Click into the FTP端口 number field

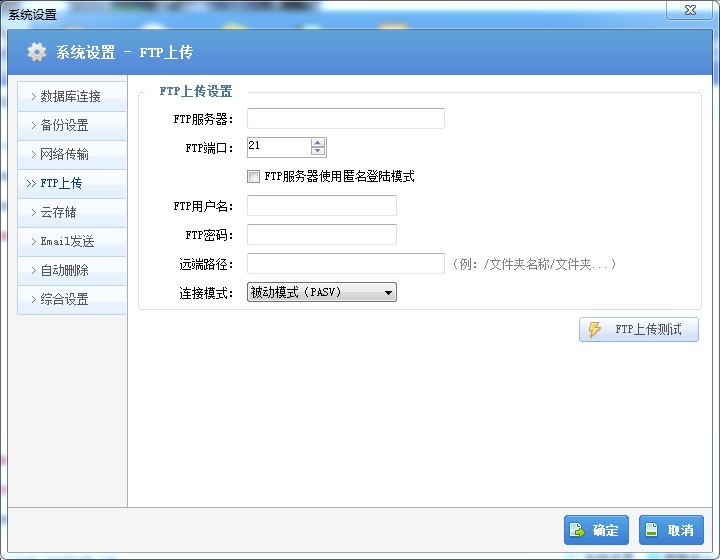279,147
